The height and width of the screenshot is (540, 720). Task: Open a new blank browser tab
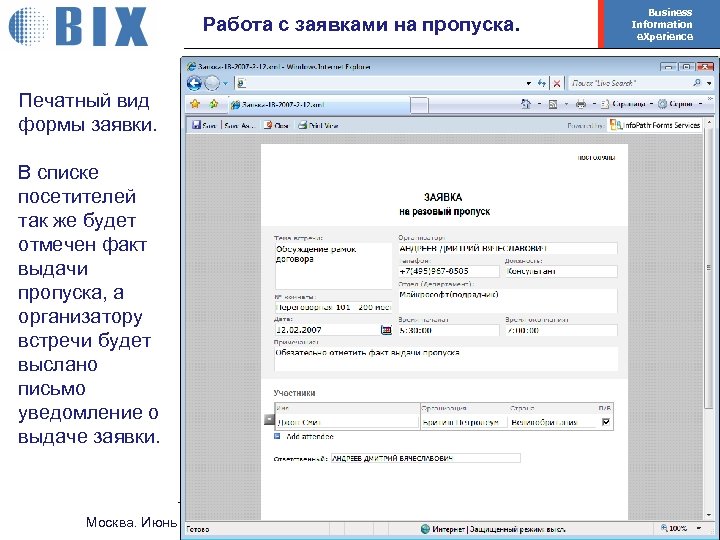click(419, 105)
